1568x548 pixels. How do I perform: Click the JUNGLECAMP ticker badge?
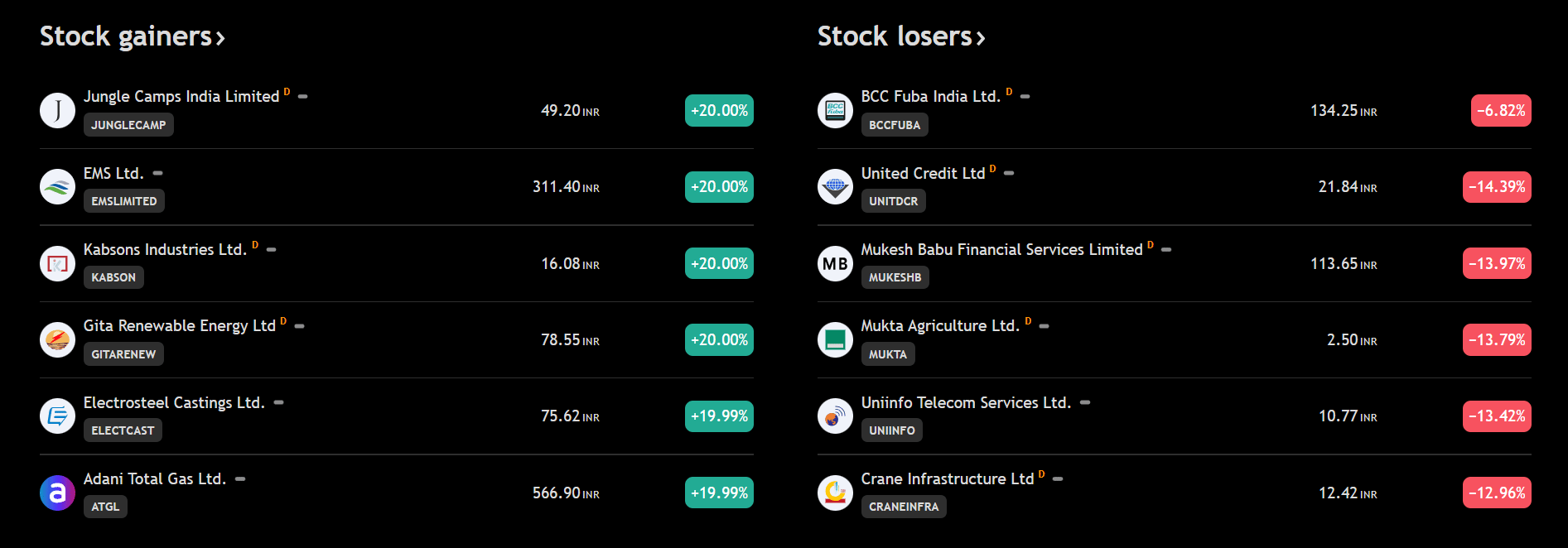tap(128, 125)
